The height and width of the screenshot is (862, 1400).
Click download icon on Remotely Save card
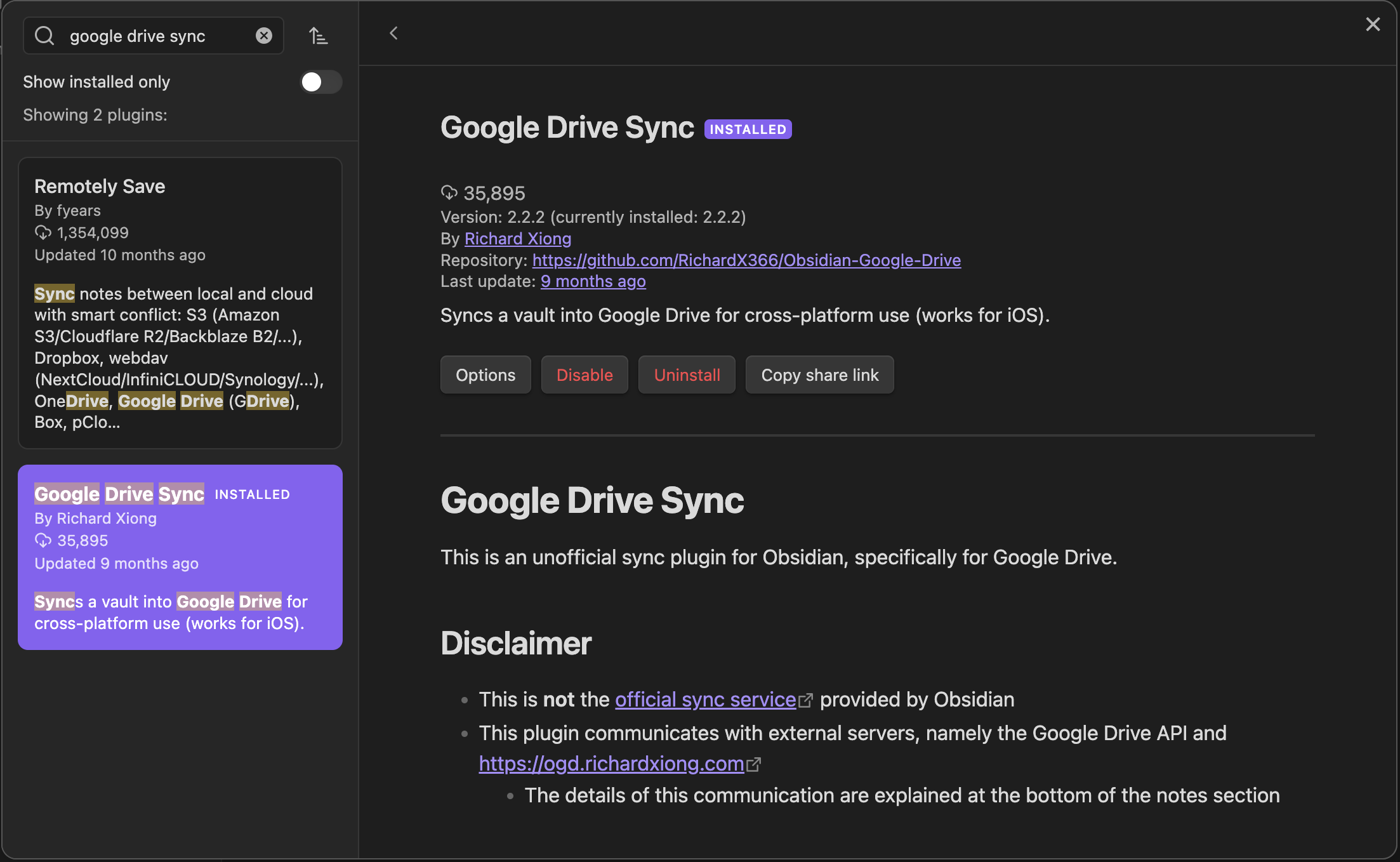(x=43, y=233)
